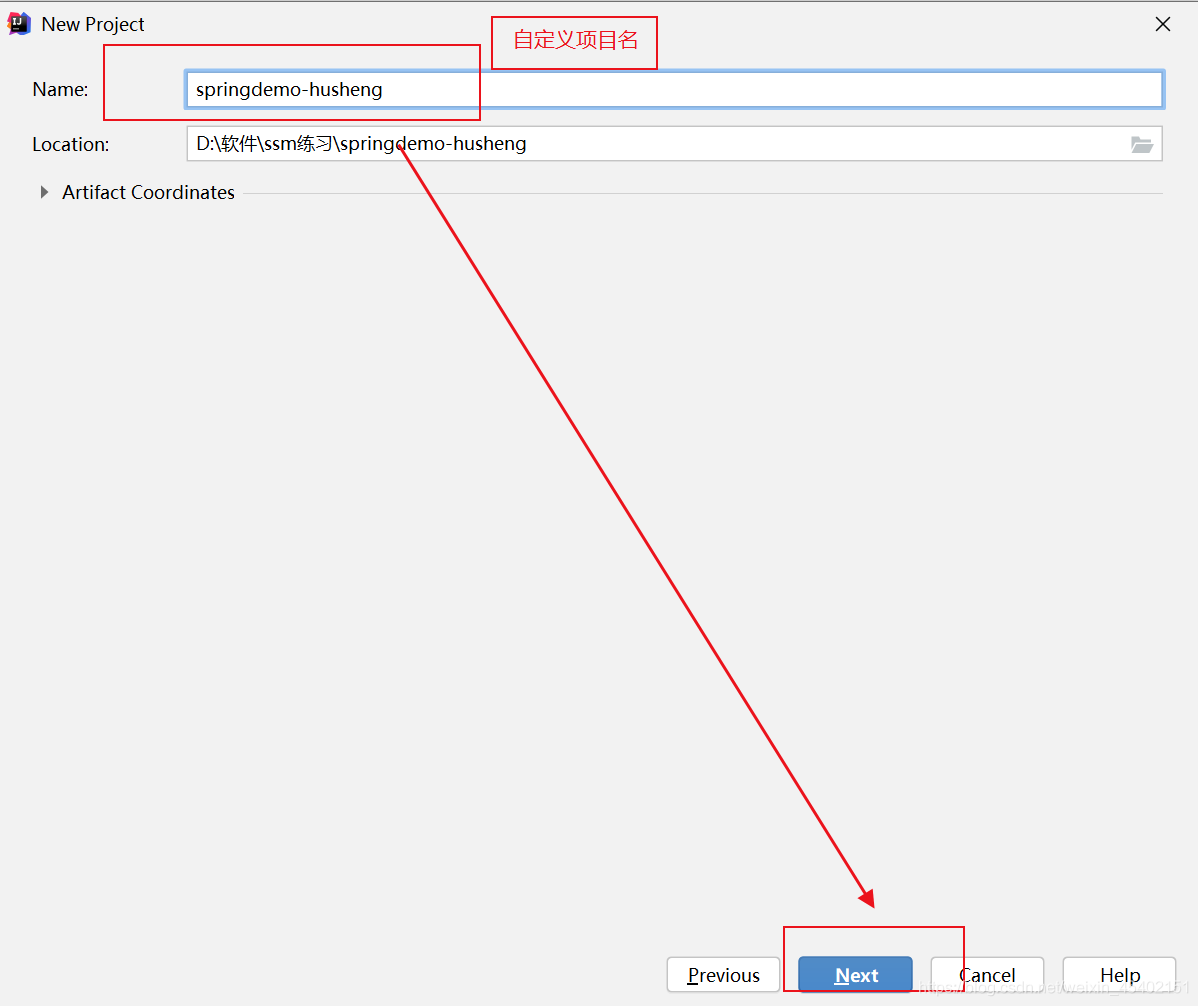1198x1006 pixels.
Task: Click the folder browse icon in Location field
Action: pos(1141,144)
